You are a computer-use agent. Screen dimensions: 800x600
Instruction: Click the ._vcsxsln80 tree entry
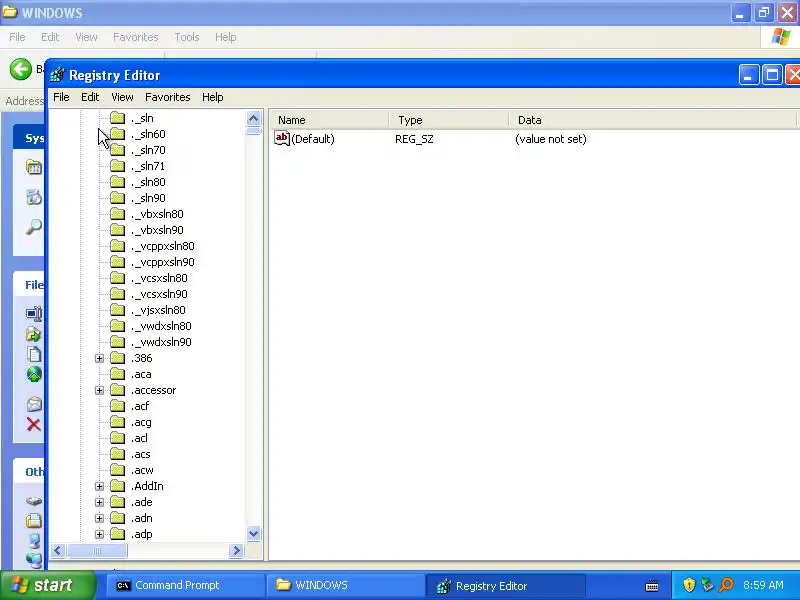tap(159, 278)
